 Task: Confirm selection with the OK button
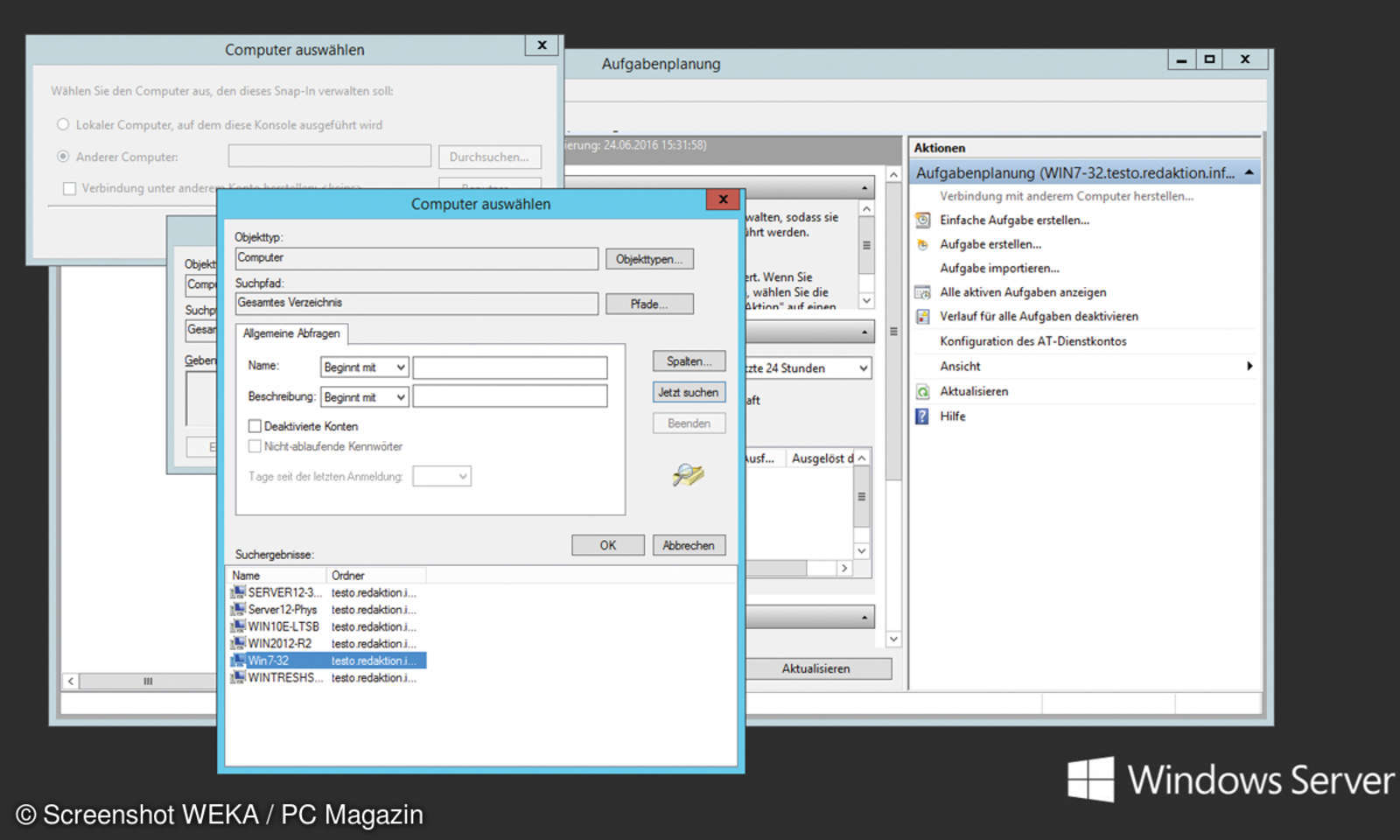pyautogui.click(x=607, y=544)
